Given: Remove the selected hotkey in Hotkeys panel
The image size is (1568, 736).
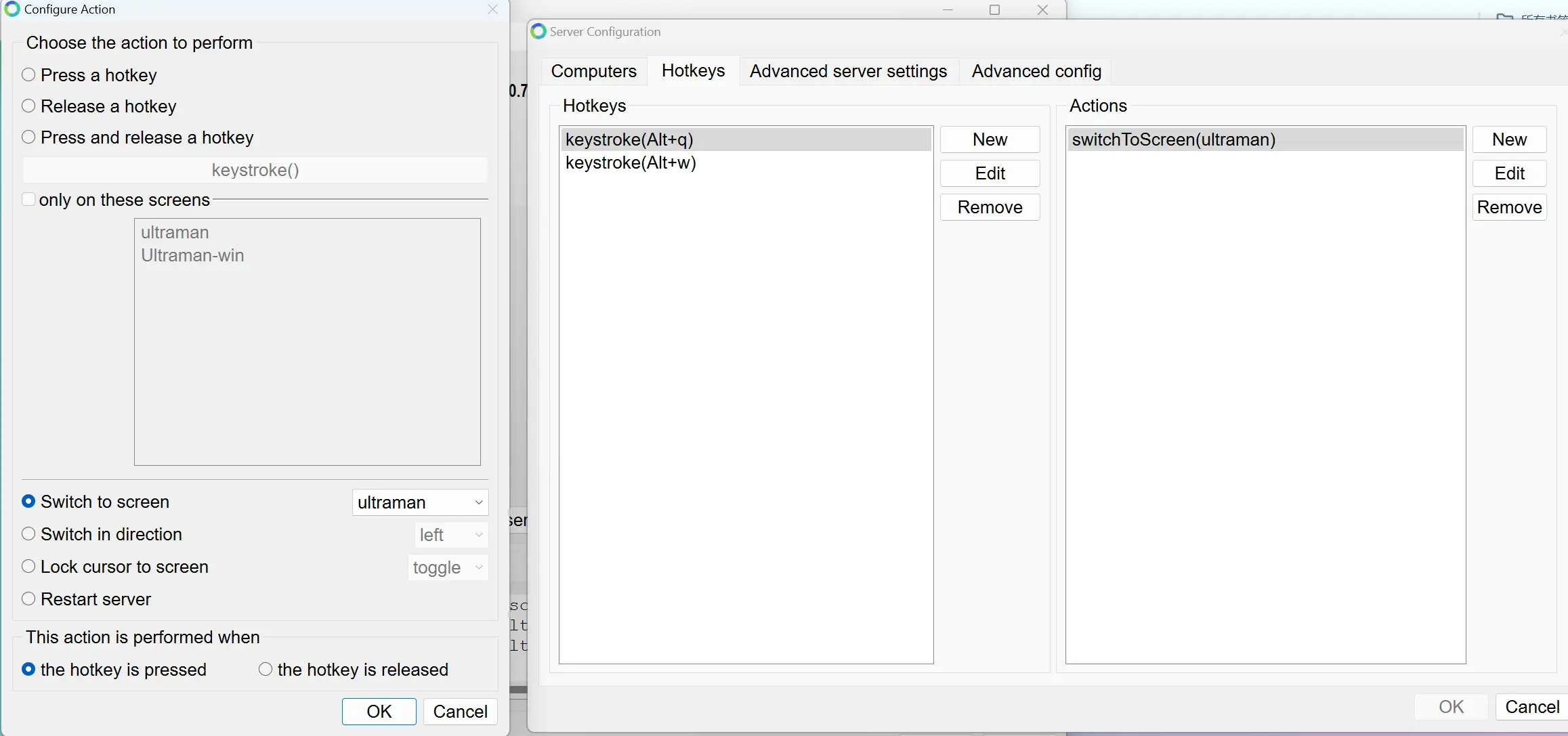Looking at the screenshot, I should (990, 207).
